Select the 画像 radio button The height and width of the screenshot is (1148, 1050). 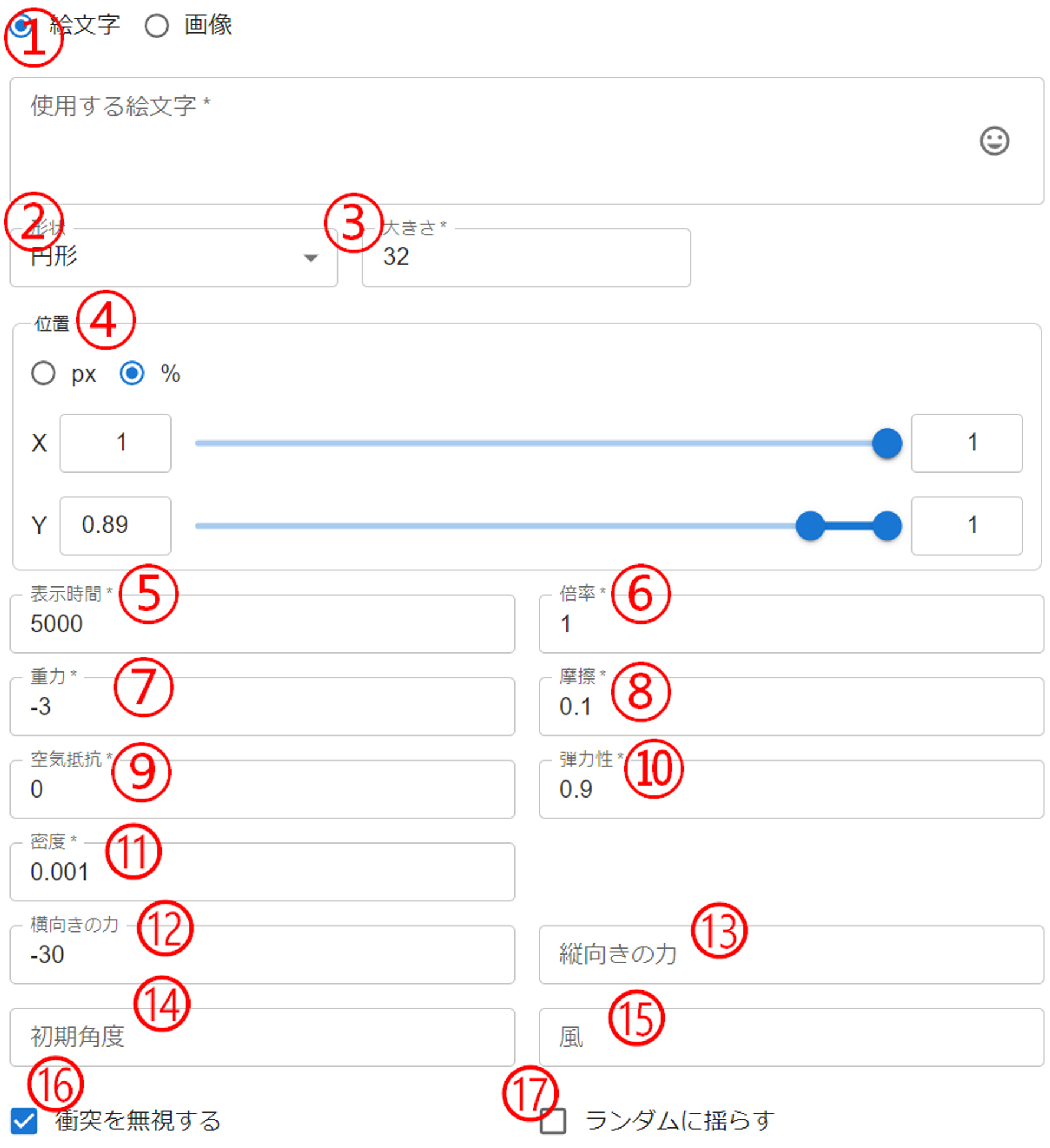(x=156, y=26)
